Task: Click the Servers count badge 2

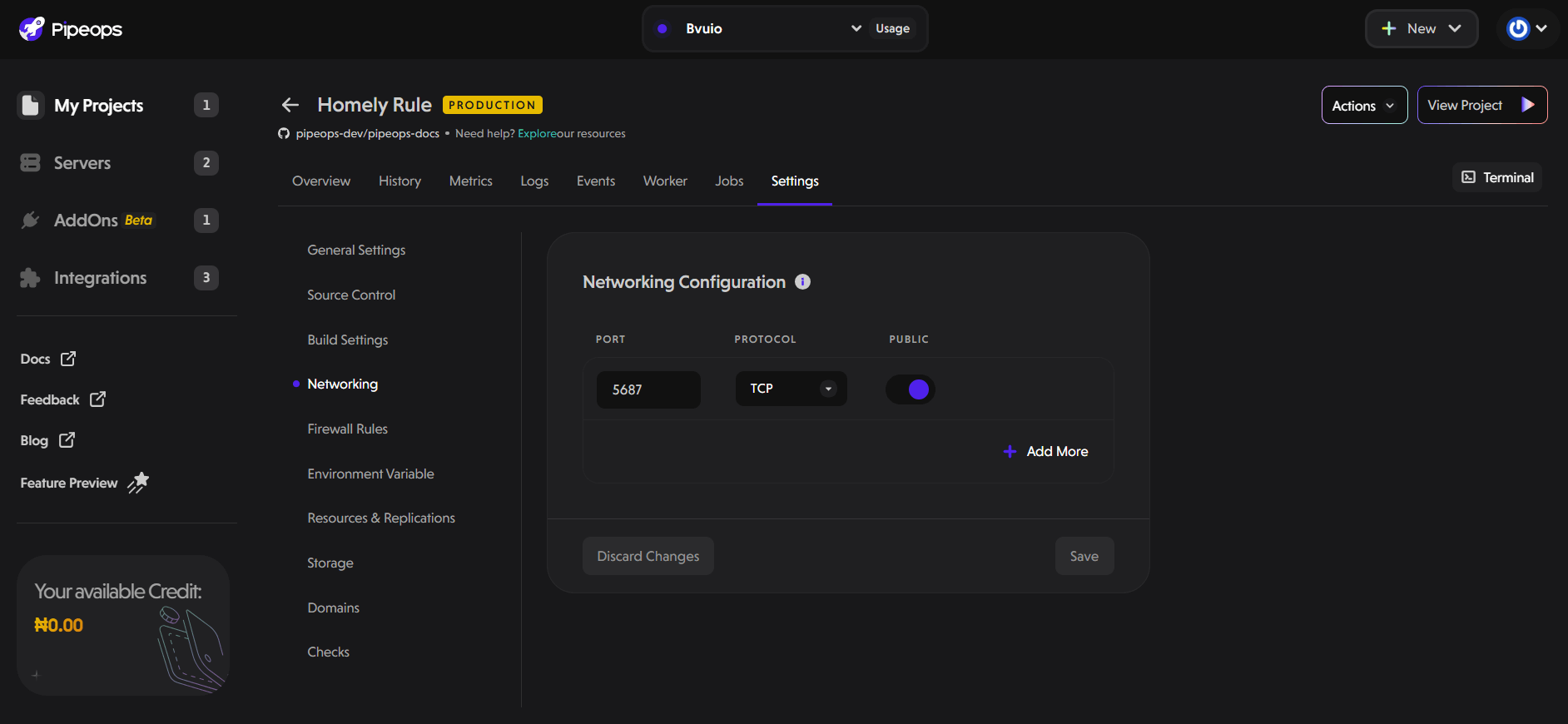Action: (206, 163)
